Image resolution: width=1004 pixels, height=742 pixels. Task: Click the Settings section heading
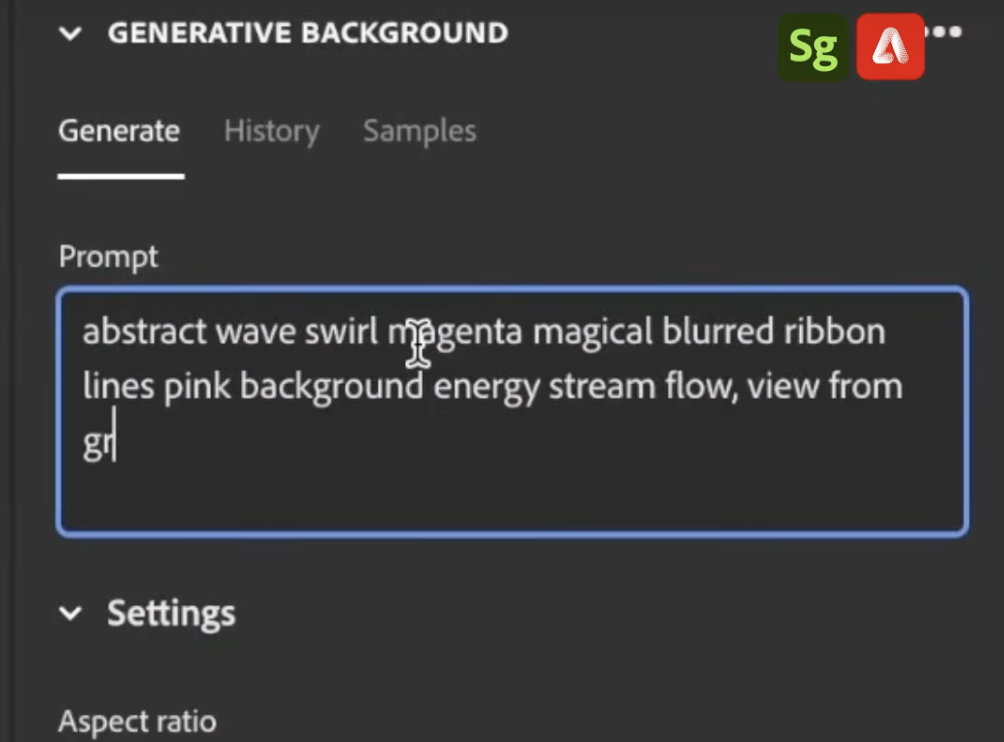point(171,613)
